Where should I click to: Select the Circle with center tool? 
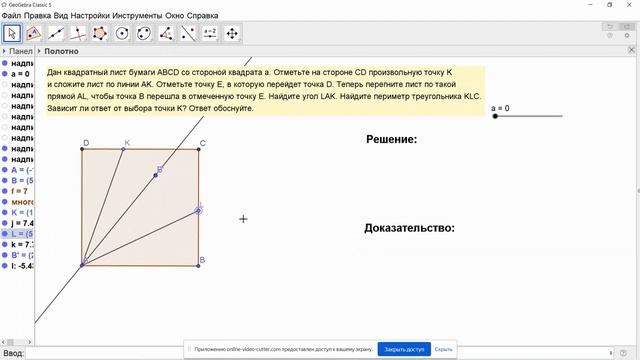click(x=122, y=33)
